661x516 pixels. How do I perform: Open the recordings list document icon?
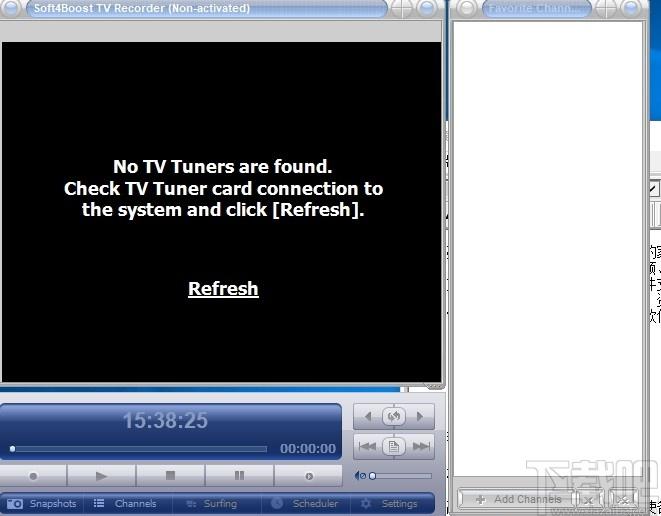point(394,446)
